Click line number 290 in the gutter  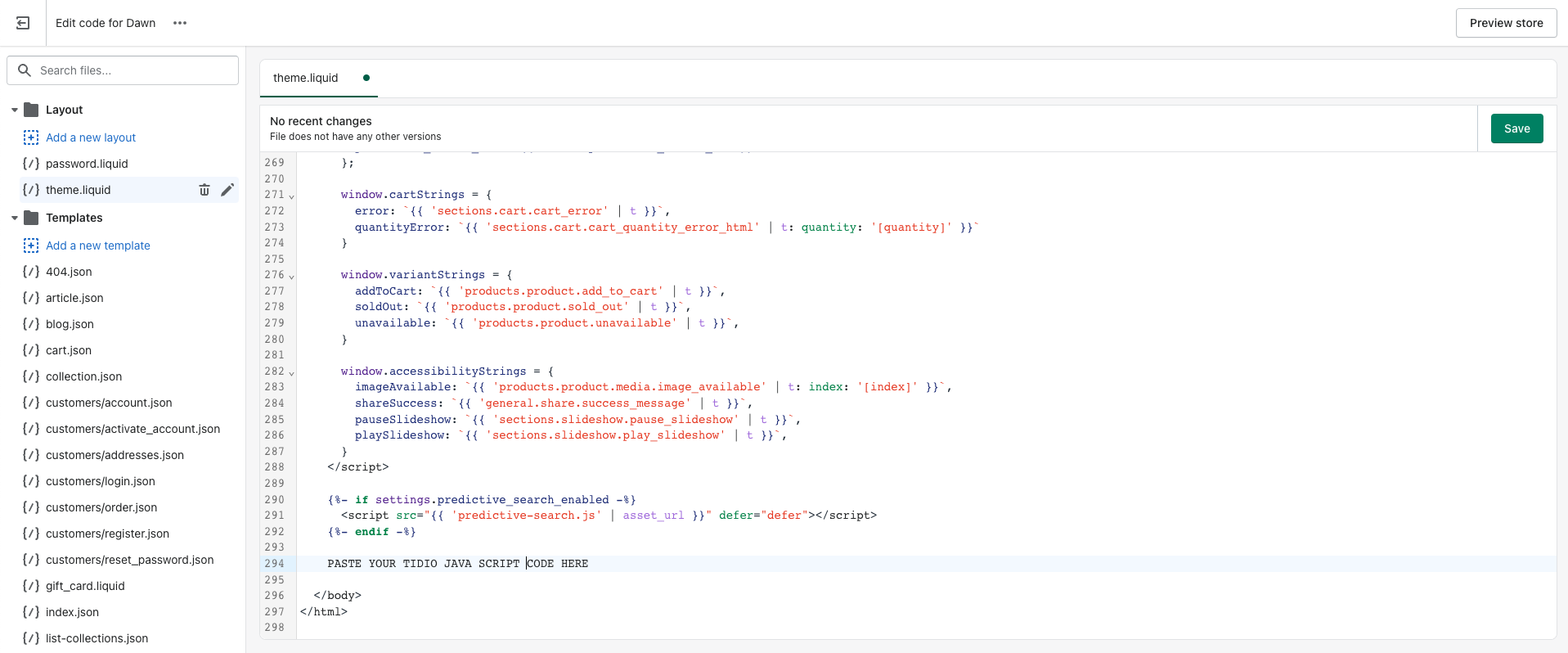[275, 500]
